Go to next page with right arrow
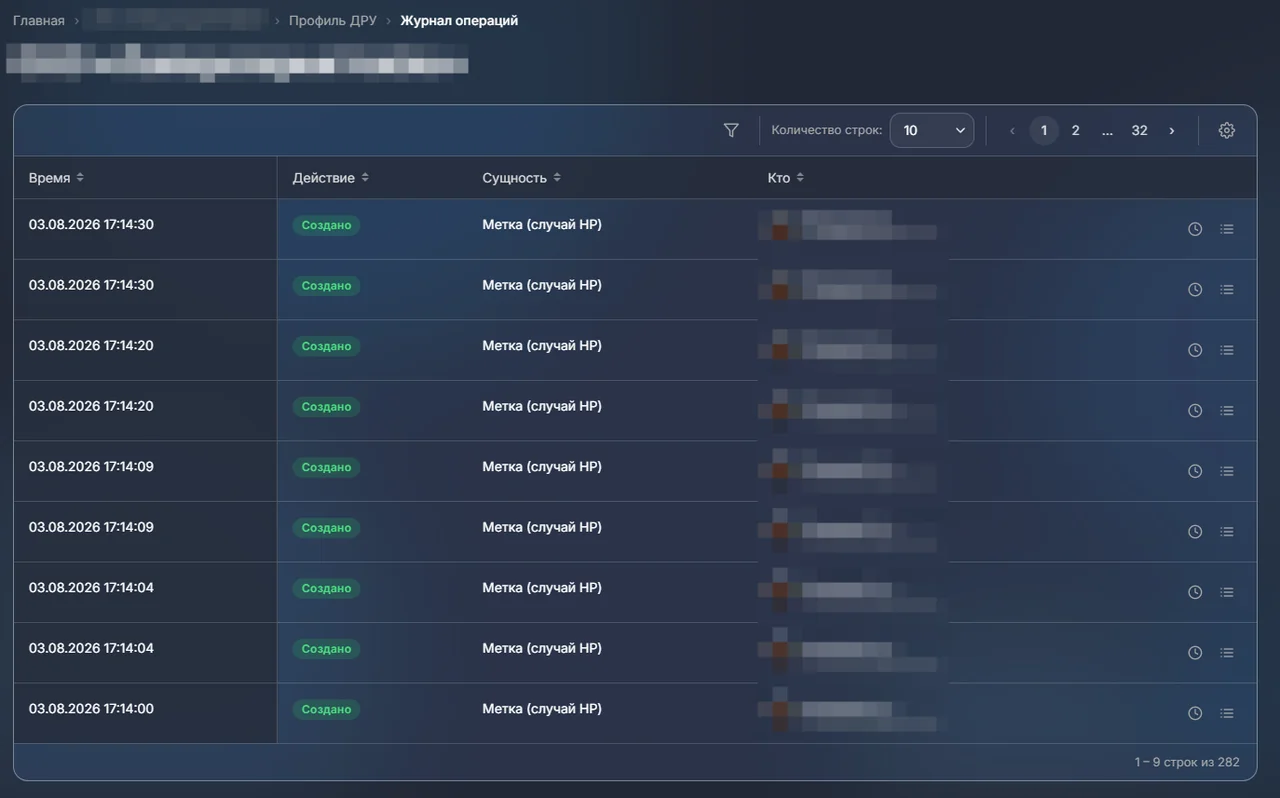The image size is (1280, 798). 1172,131
